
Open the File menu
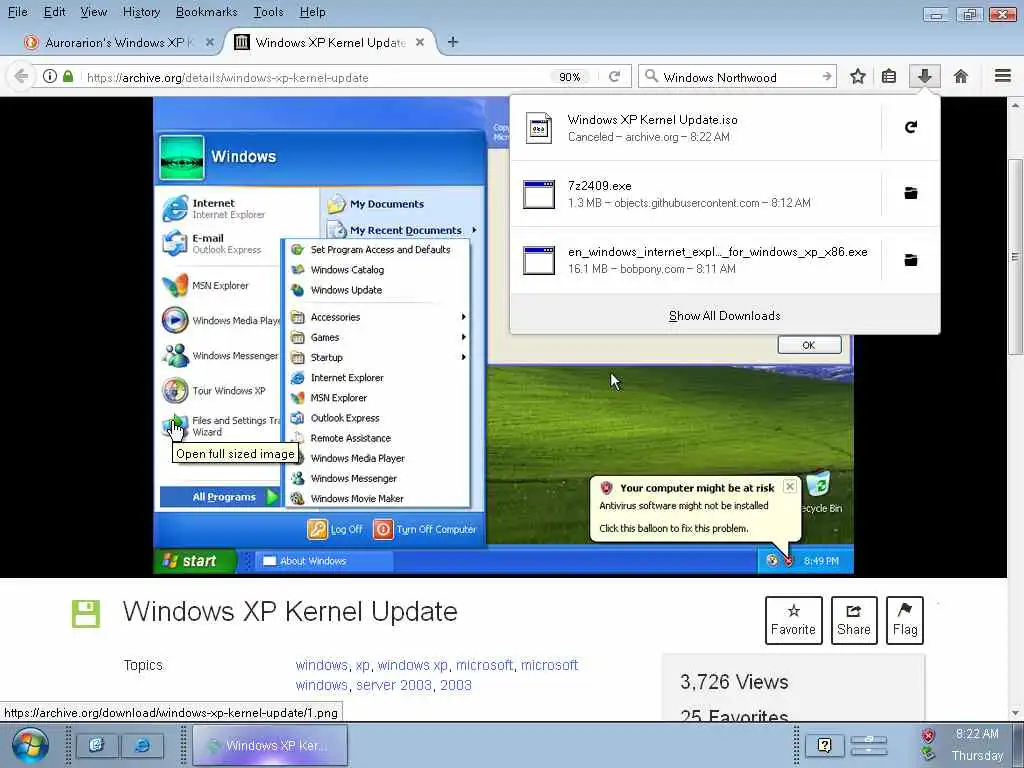(18, 12)
